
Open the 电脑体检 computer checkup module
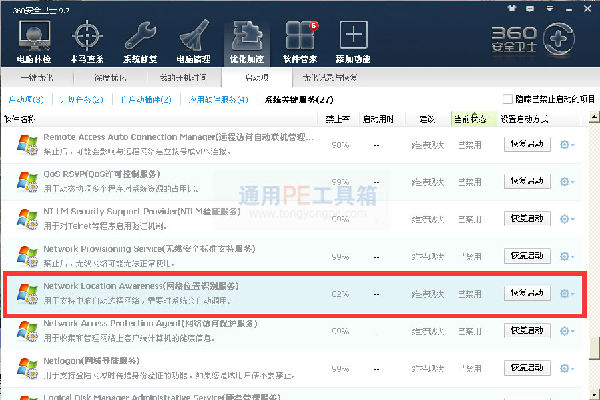[34, 41]
